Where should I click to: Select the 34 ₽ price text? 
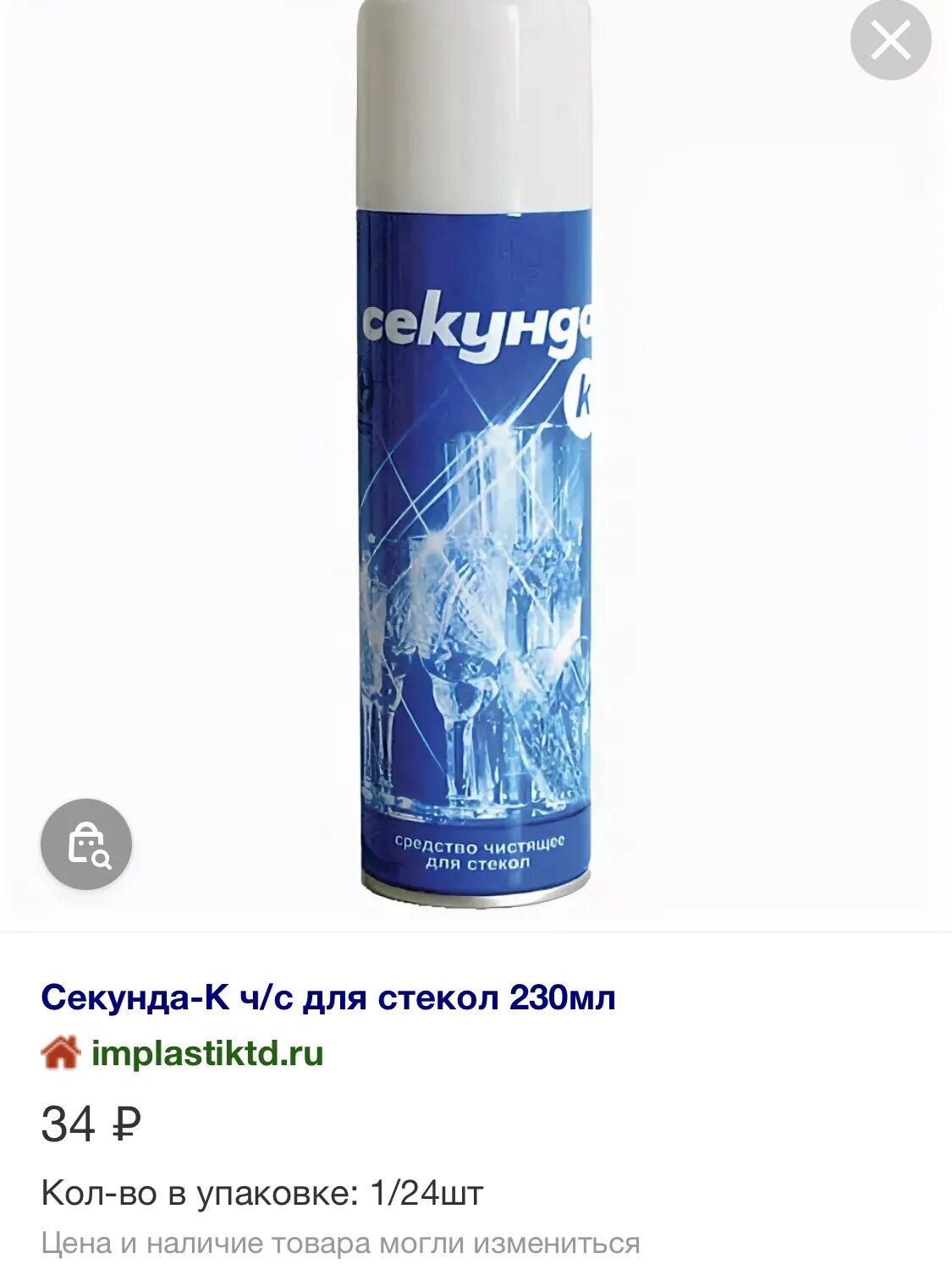coord(91,1125)
